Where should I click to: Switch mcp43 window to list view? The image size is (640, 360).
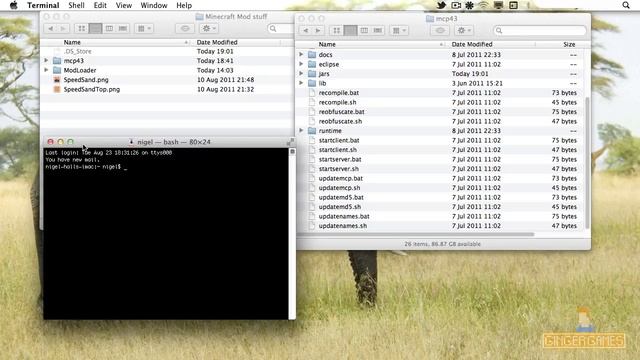tap(350, 30)
